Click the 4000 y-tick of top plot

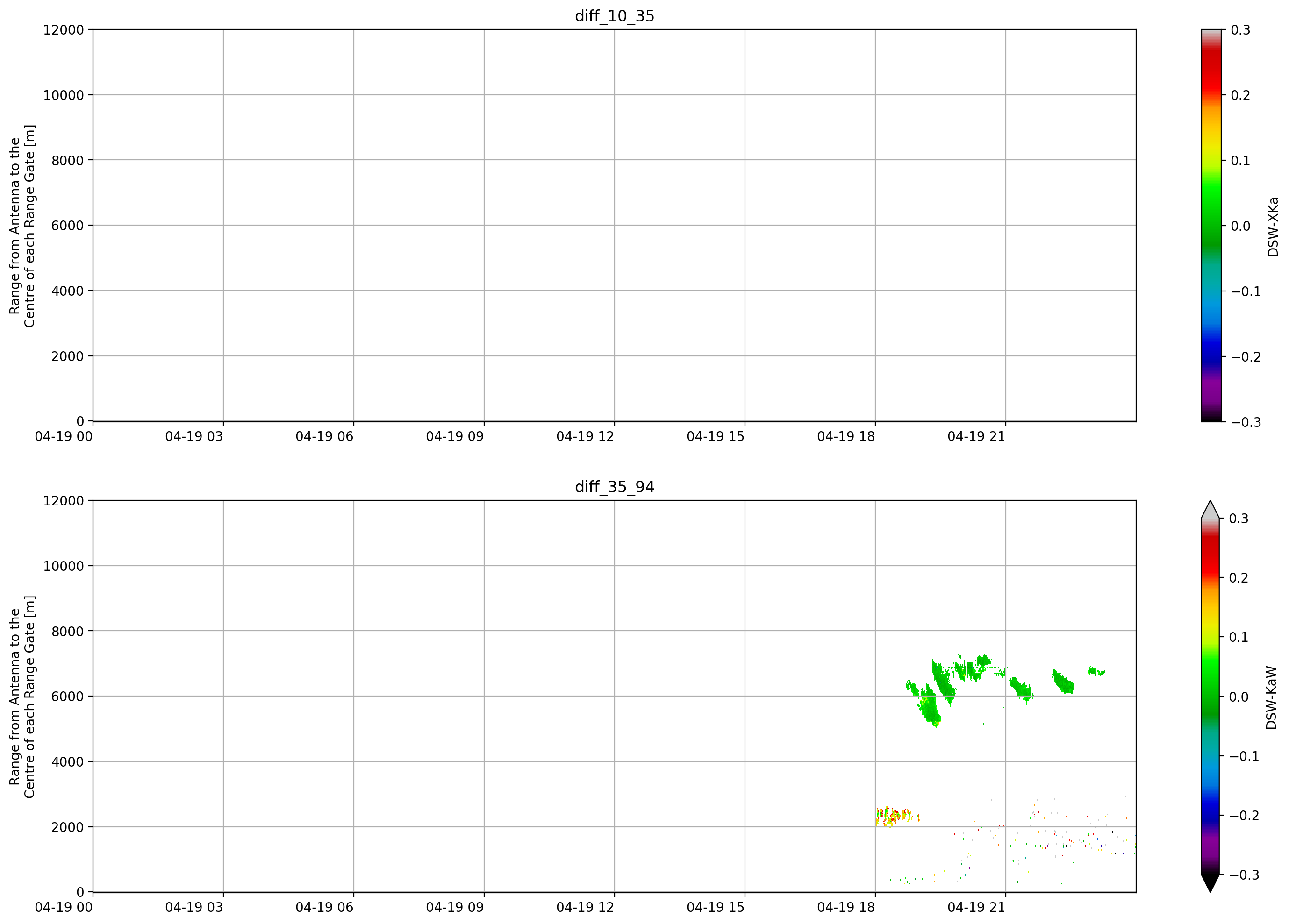point(68,291)
